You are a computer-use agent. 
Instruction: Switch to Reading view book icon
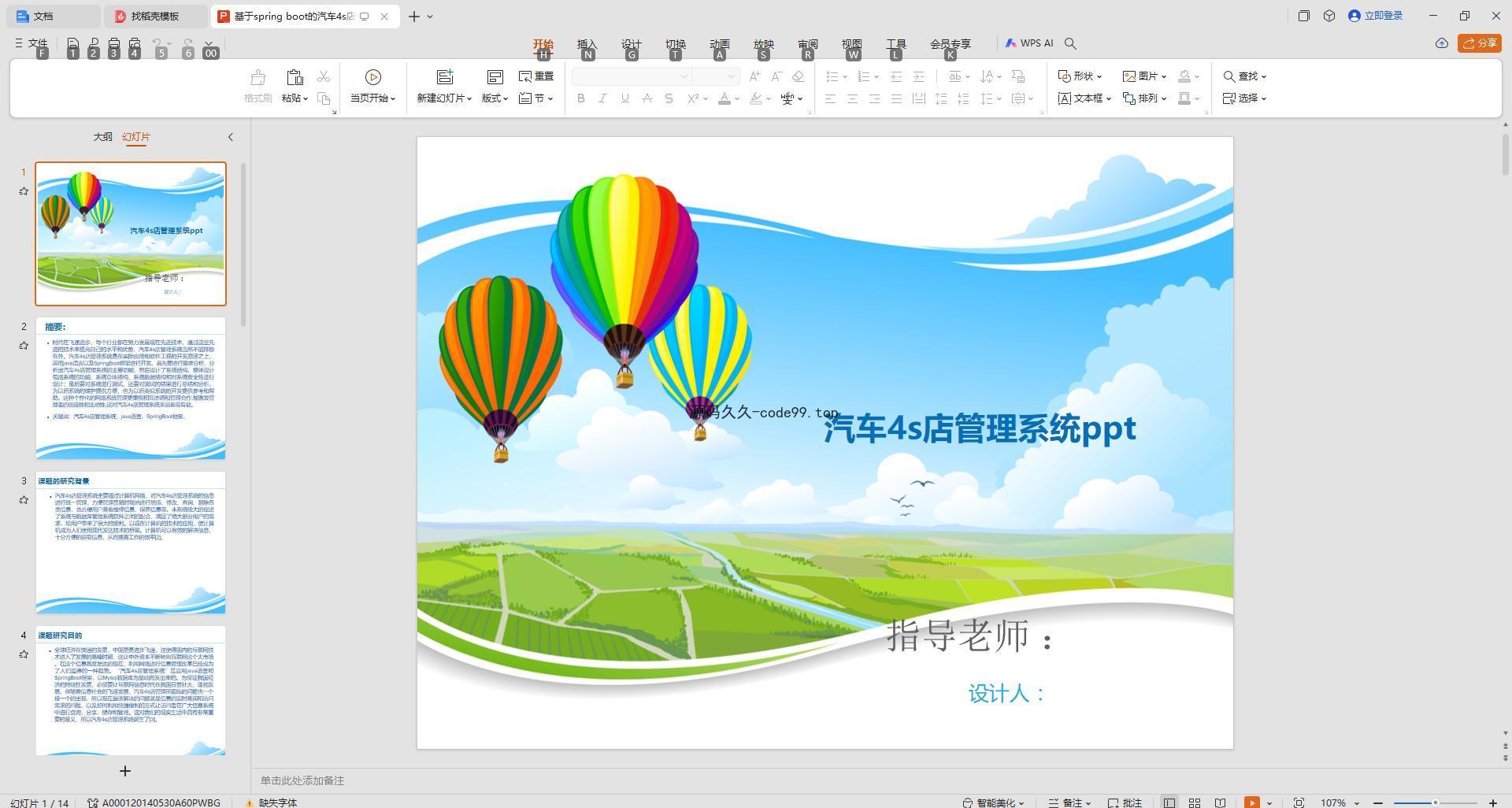click(1220, 802)
